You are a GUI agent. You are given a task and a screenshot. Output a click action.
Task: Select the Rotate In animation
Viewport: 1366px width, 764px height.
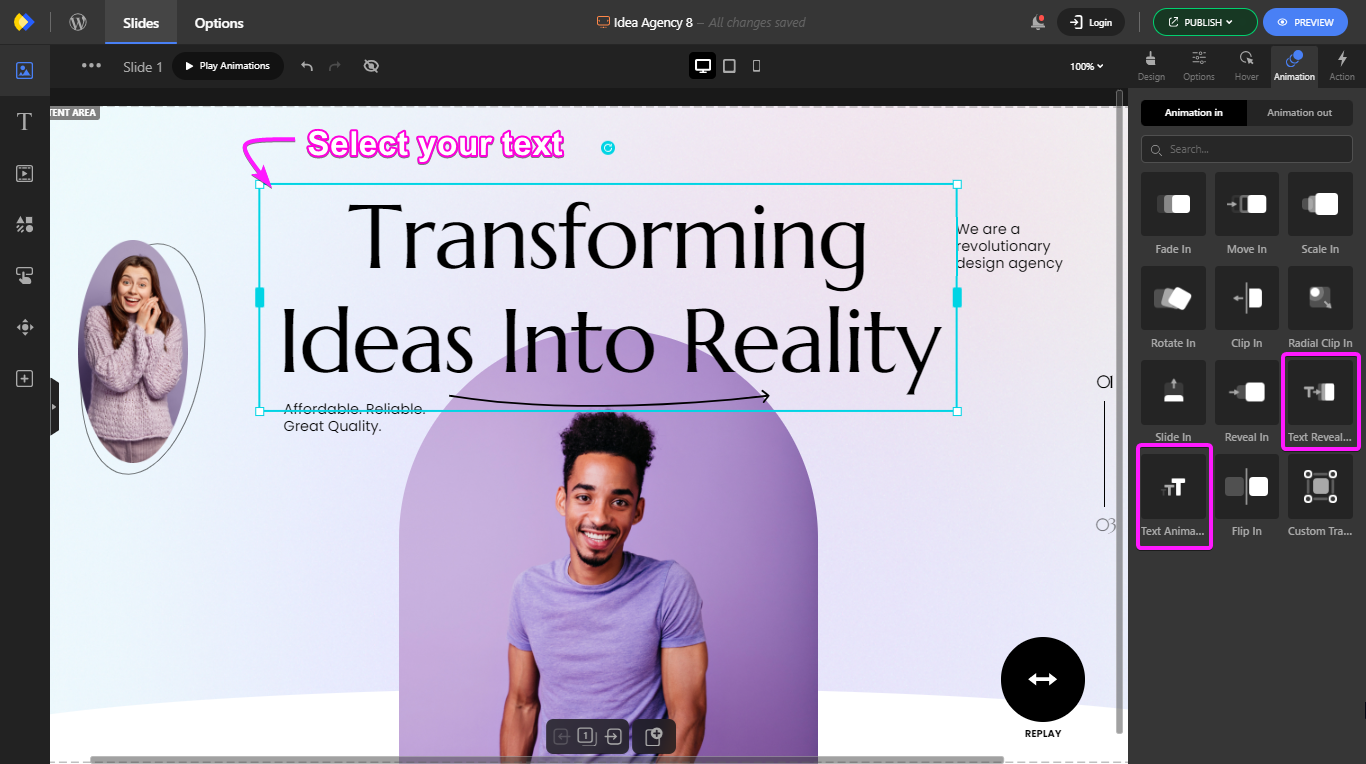pos(1173,308)
